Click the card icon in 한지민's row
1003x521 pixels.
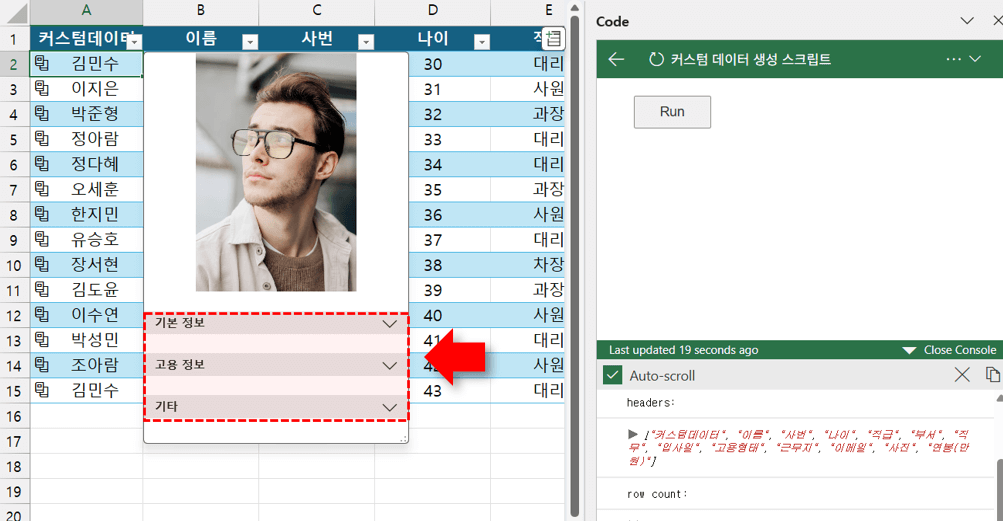click(42, 214)
